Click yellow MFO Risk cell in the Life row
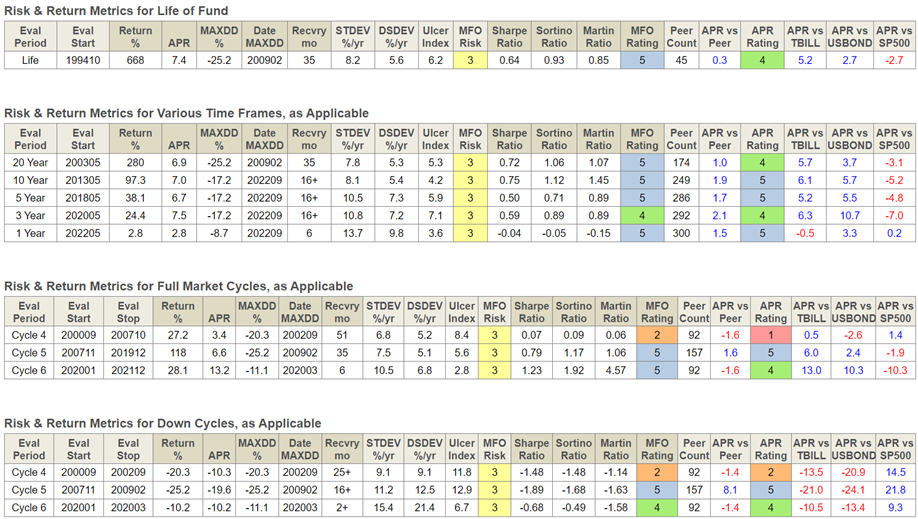 pos(470,60)
